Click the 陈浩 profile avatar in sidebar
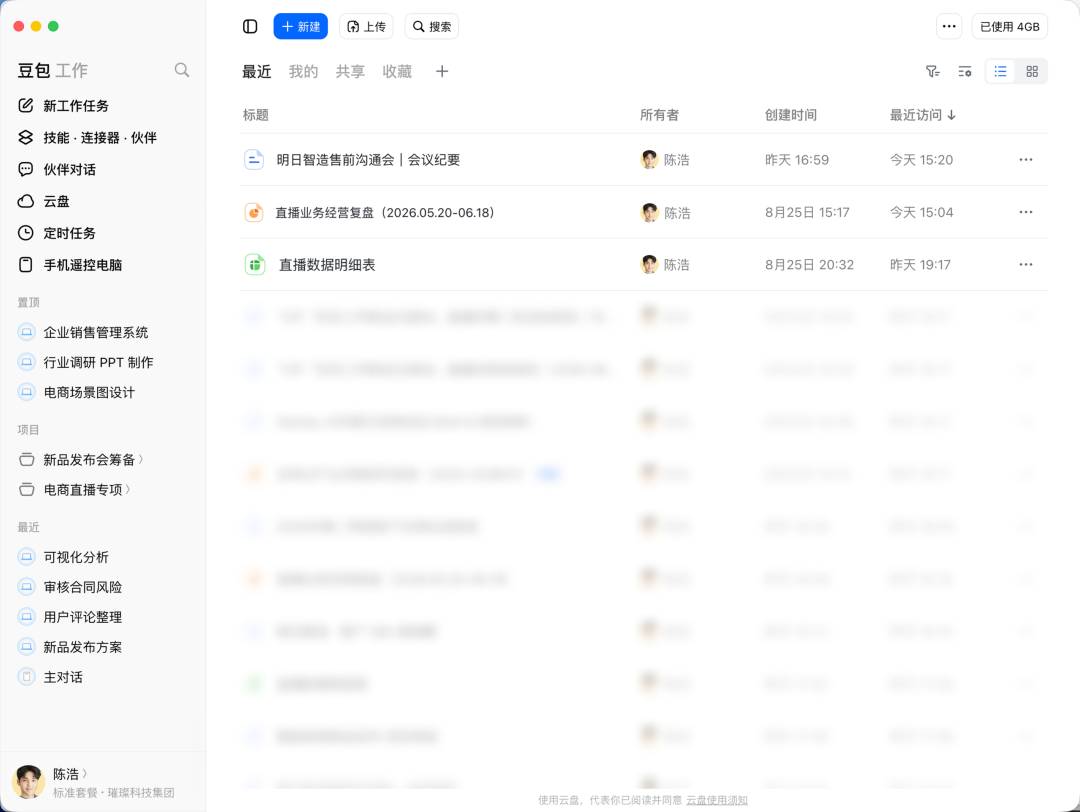This screenshot has width=1080, height=812. click(28, 782)
